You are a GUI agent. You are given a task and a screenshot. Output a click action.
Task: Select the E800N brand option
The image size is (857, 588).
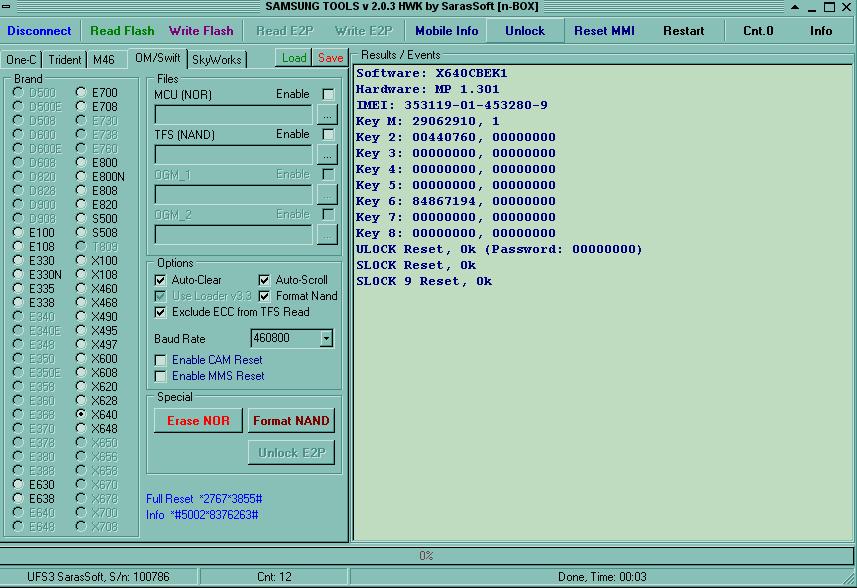pyautogui.click(x=81, y=177)
